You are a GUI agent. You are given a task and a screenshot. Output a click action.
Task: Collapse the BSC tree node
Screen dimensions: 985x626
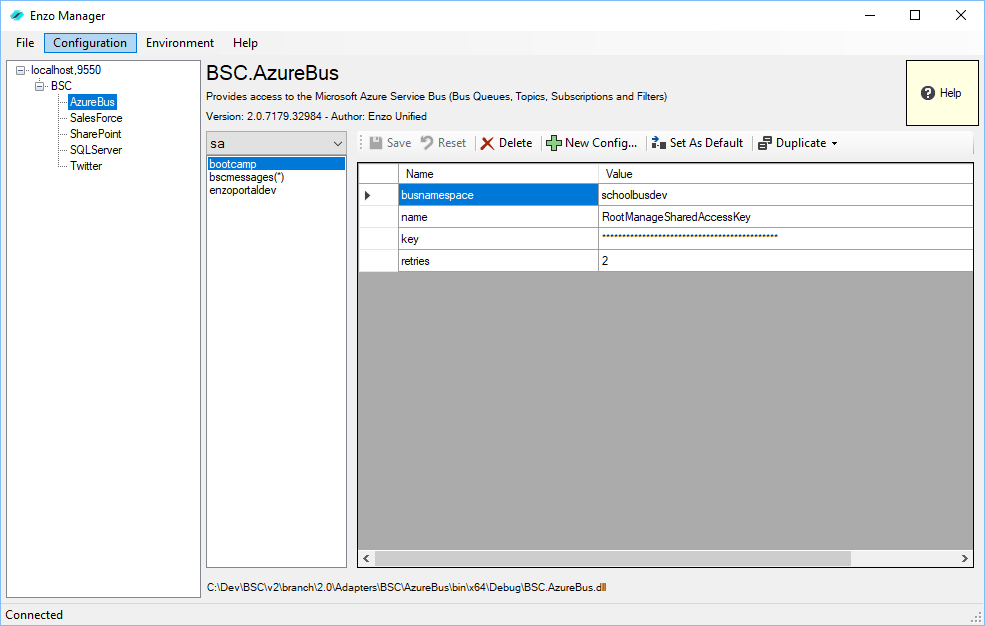click(40, 86)
